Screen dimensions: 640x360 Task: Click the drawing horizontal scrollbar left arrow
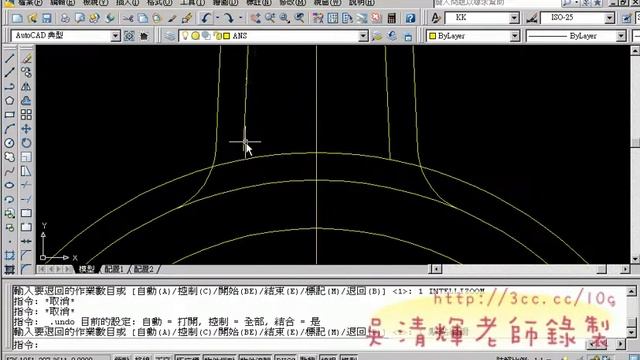[436, 269]
